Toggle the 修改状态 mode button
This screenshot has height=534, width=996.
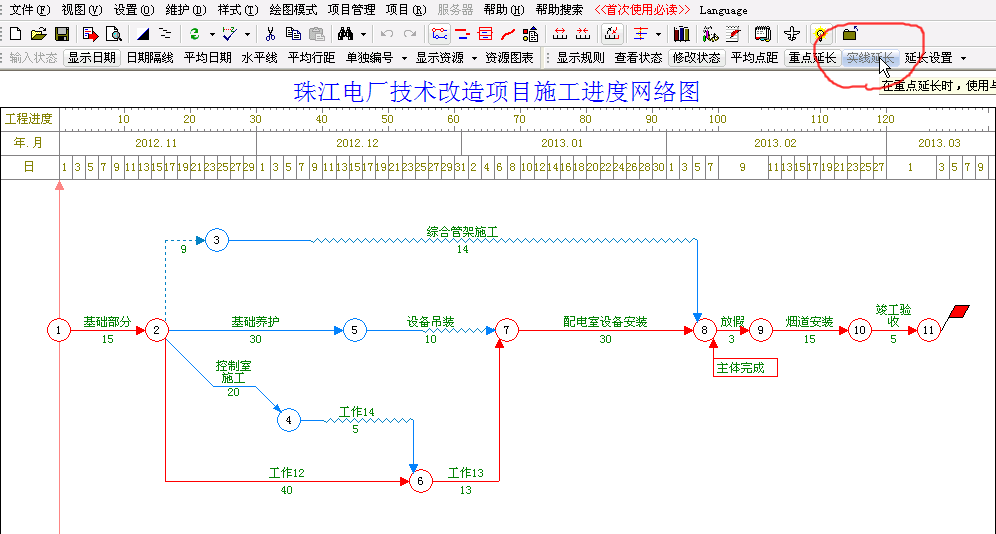point(695,58)
